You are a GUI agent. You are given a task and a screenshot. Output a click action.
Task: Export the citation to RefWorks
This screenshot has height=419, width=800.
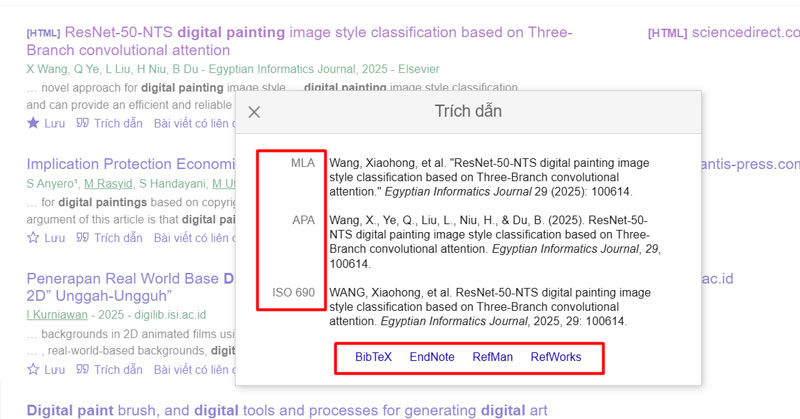[555, 357]
